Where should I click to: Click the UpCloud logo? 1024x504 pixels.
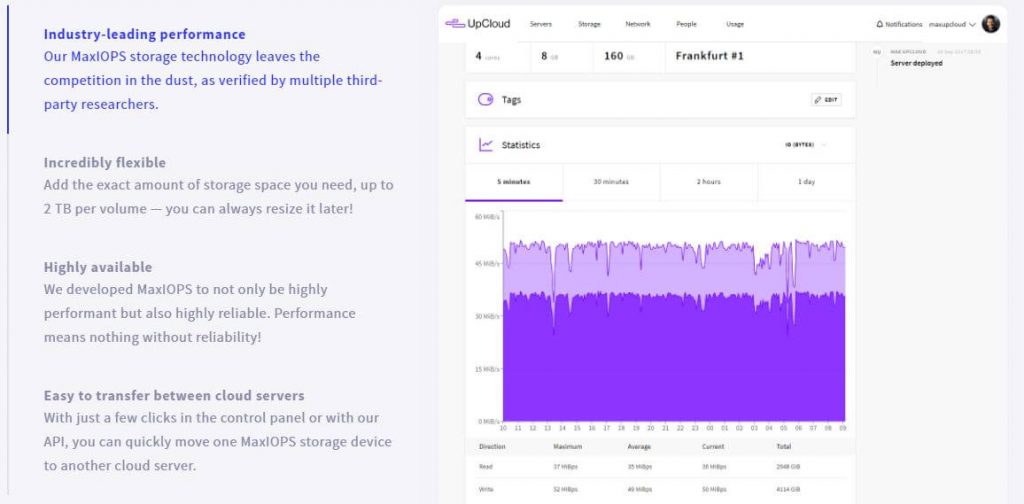point(477,24)
